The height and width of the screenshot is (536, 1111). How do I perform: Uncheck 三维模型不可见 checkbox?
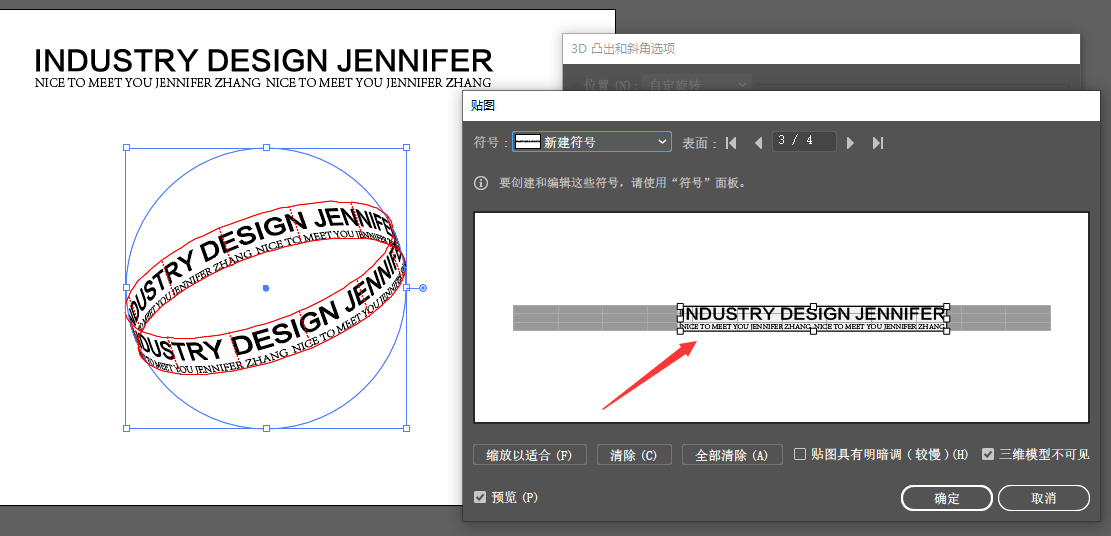(x=988, y=454)
